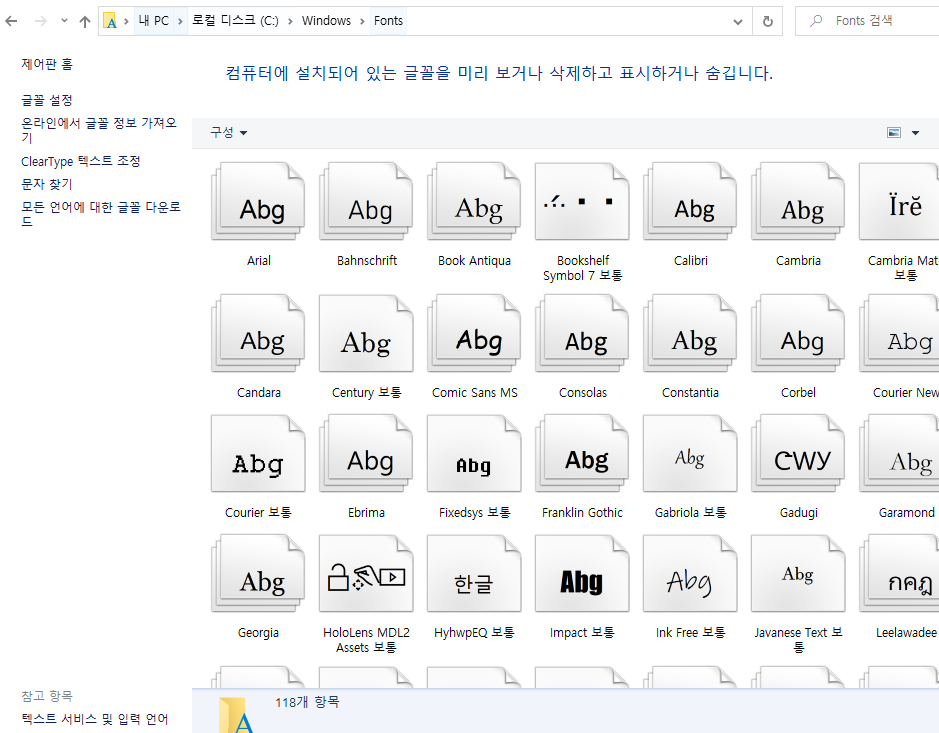The image size is (939, 733).
Task: Select the Calibri font icon
Action: (690, 202)
